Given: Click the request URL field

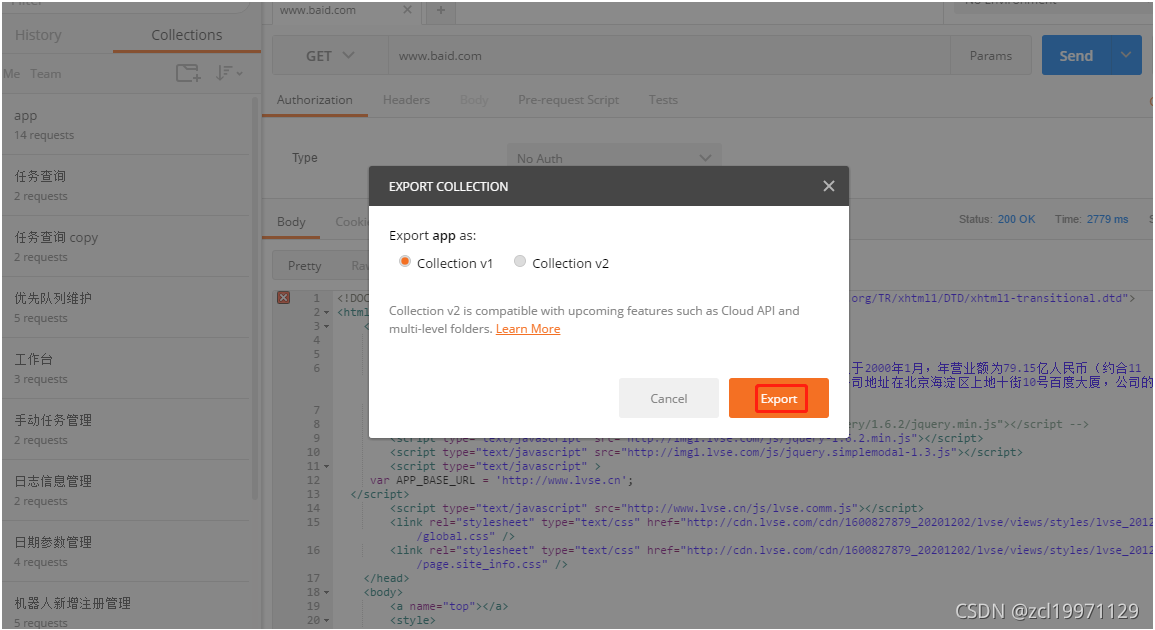Looking at the screenshot, I should pos(669,56).
